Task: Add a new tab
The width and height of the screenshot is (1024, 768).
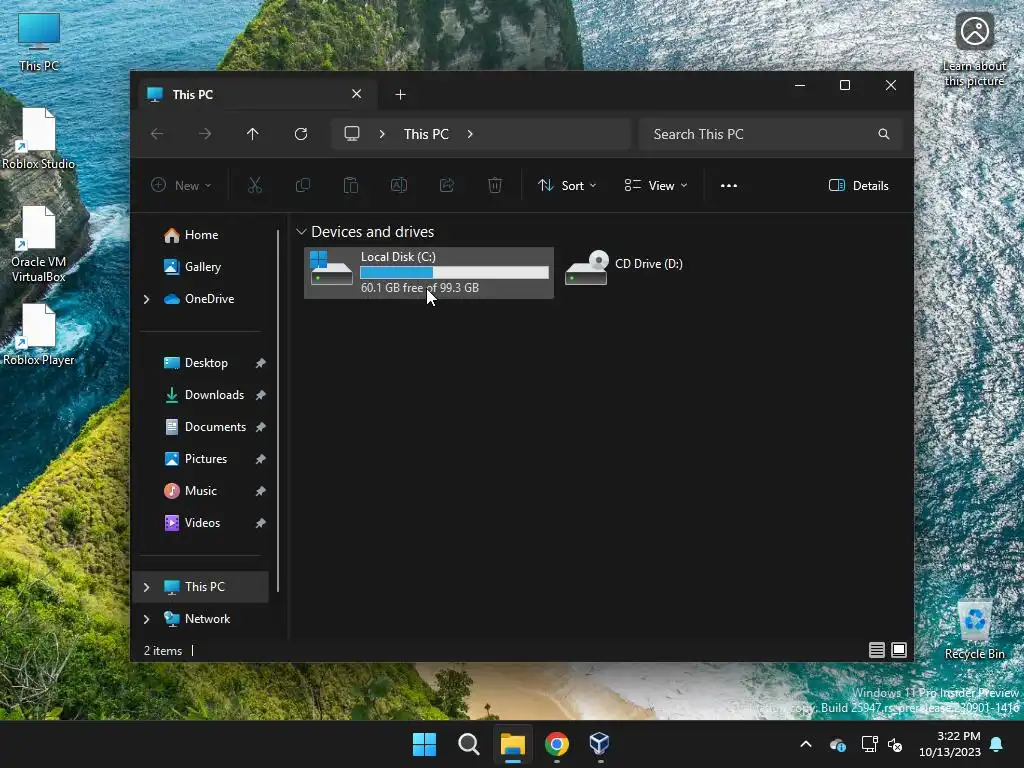Action: [x=400, y=95]
